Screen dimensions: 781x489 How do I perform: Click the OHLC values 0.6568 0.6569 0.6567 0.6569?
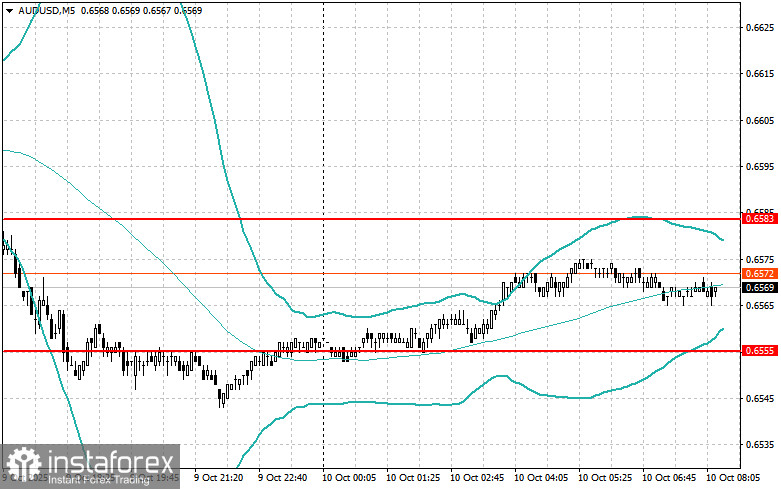tap(141, 10)
